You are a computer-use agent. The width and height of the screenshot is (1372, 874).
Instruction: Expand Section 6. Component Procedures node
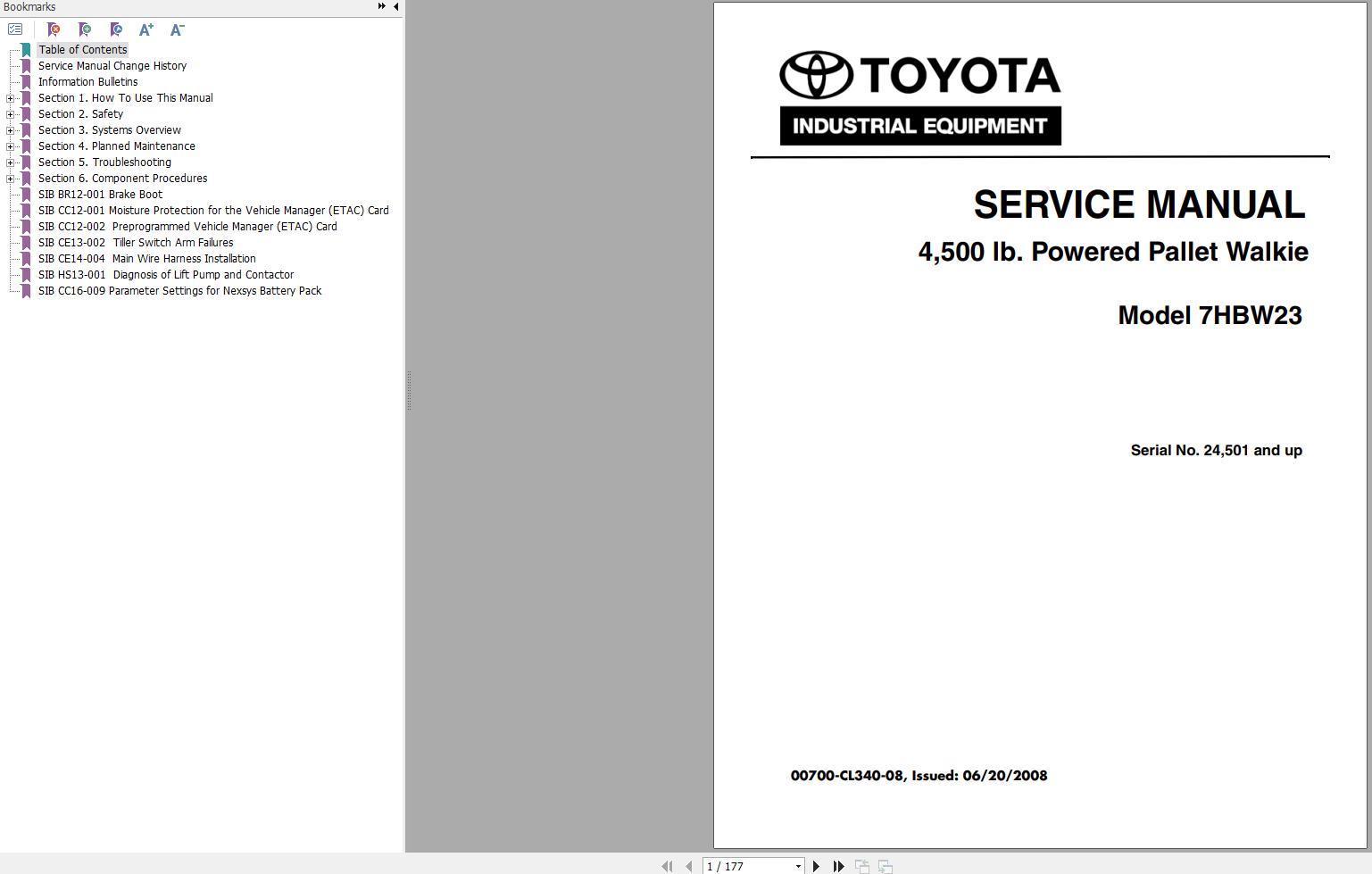click(10, 179)
